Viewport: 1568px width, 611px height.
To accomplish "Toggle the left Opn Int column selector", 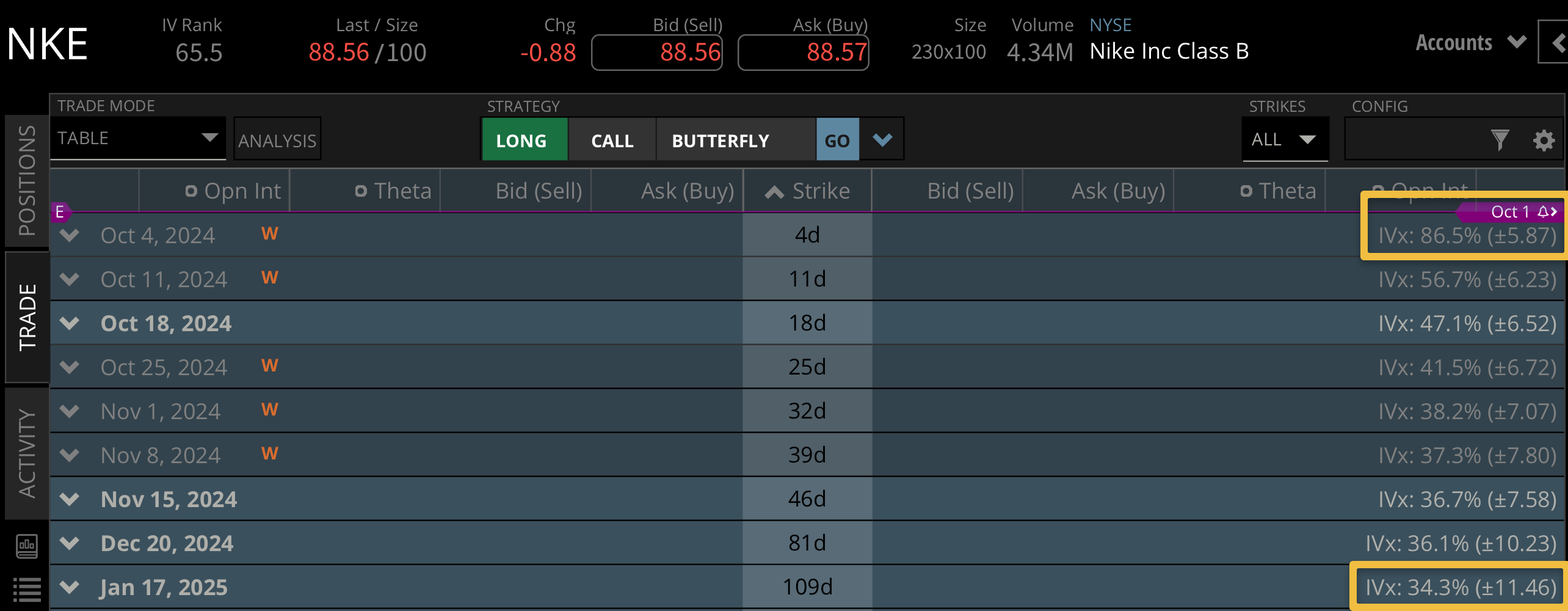I will tap(191, 191).
